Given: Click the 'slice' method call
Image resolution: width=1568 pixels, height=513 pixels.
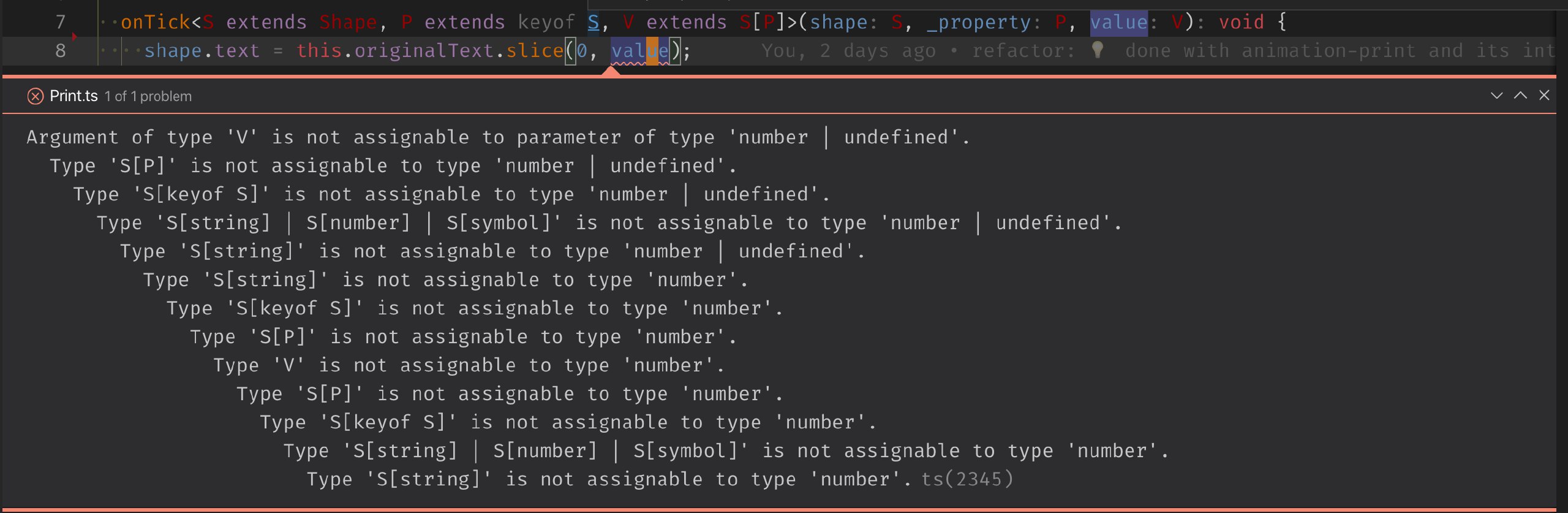Looking at the screenshot, I should tap(534, 51).
